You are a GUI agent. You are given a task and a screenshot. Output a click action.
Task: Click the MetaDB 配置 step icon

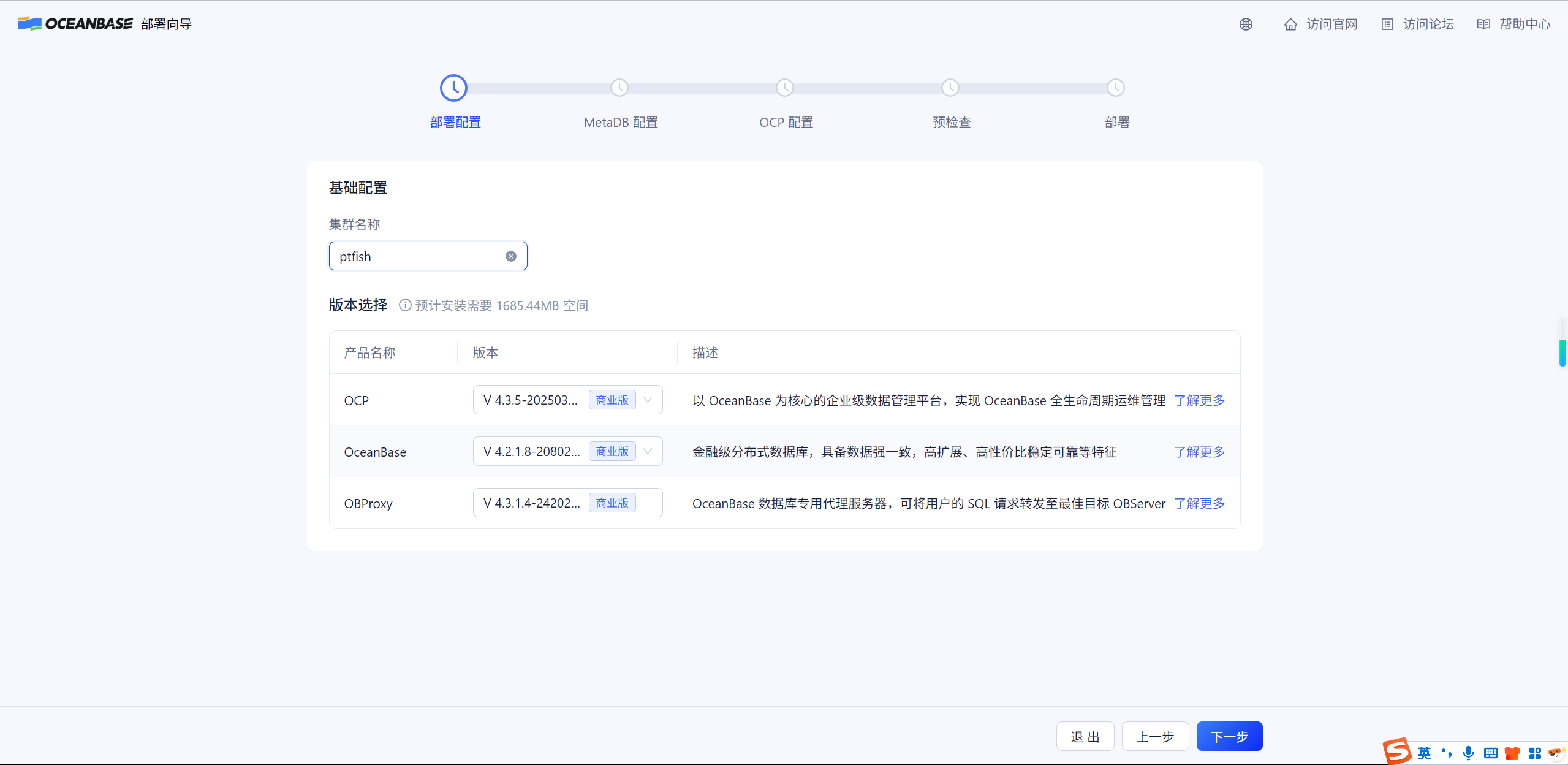coord(619,88)
